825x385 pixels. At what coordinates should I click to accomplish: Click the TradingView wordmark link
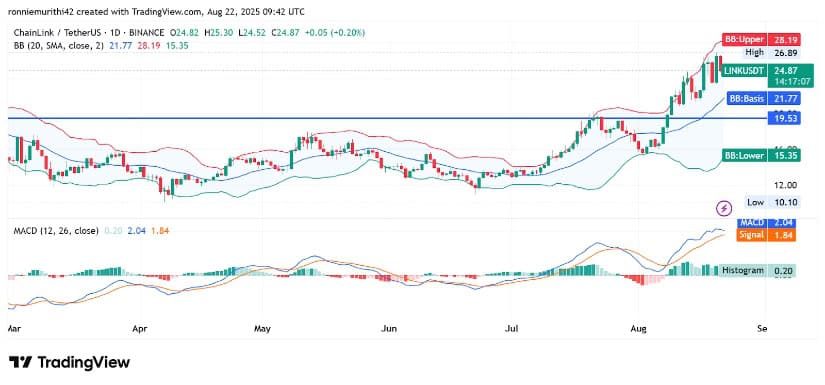pyautogui.click(x=83, y=362)
